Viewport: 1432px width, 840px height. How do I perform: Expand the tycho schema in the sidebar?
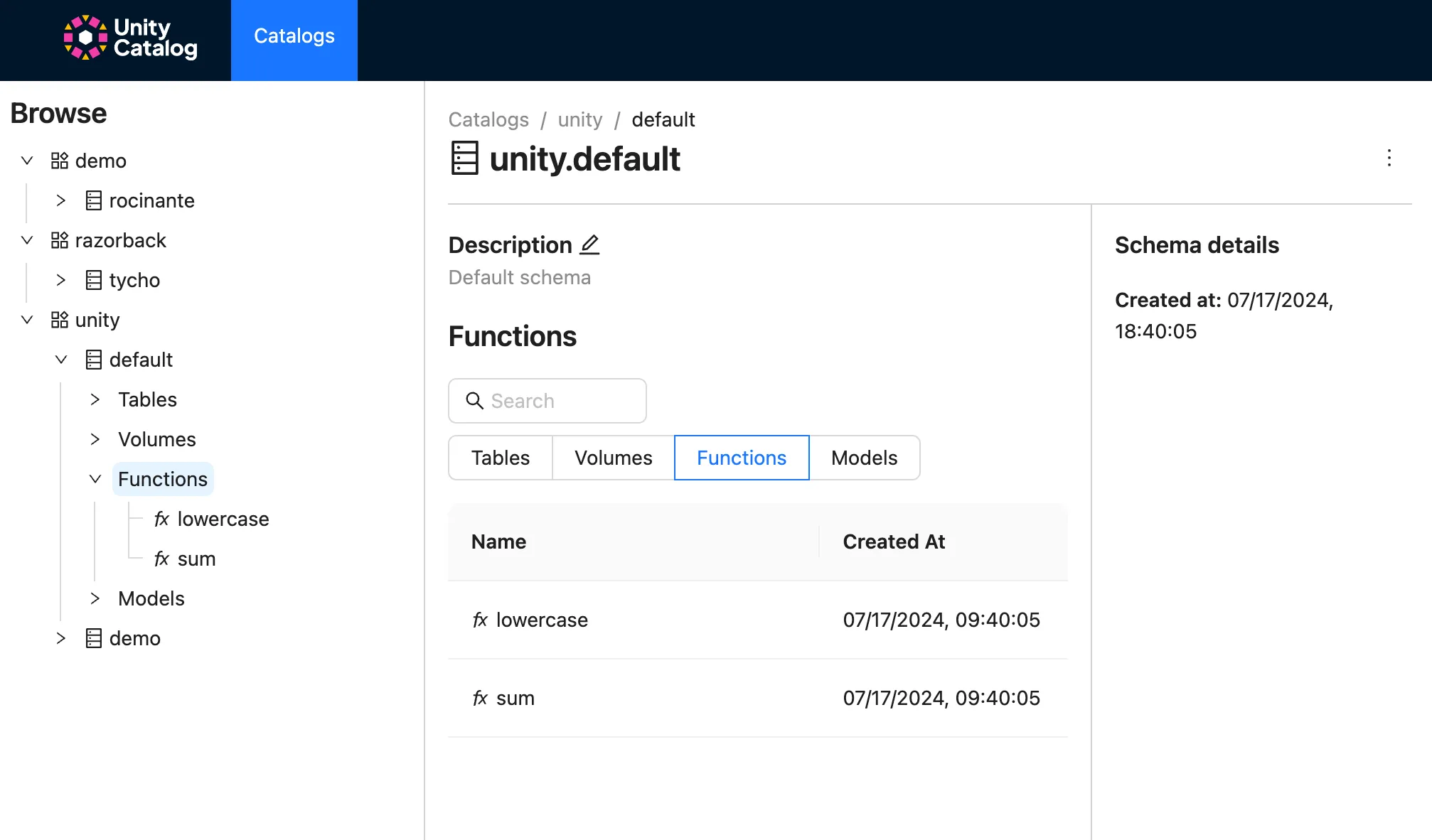[62, 280]
